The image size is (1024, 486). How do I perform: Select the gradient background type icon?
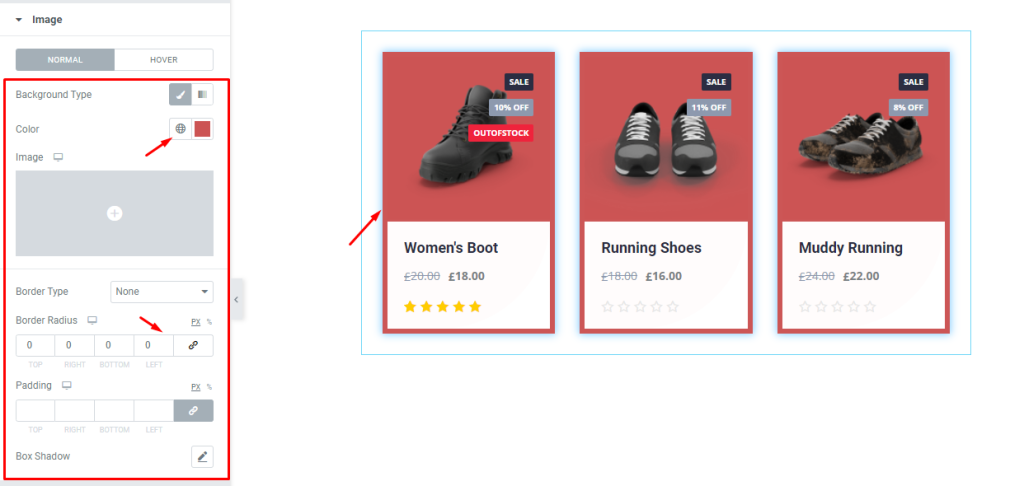click(x=202, y=95)
